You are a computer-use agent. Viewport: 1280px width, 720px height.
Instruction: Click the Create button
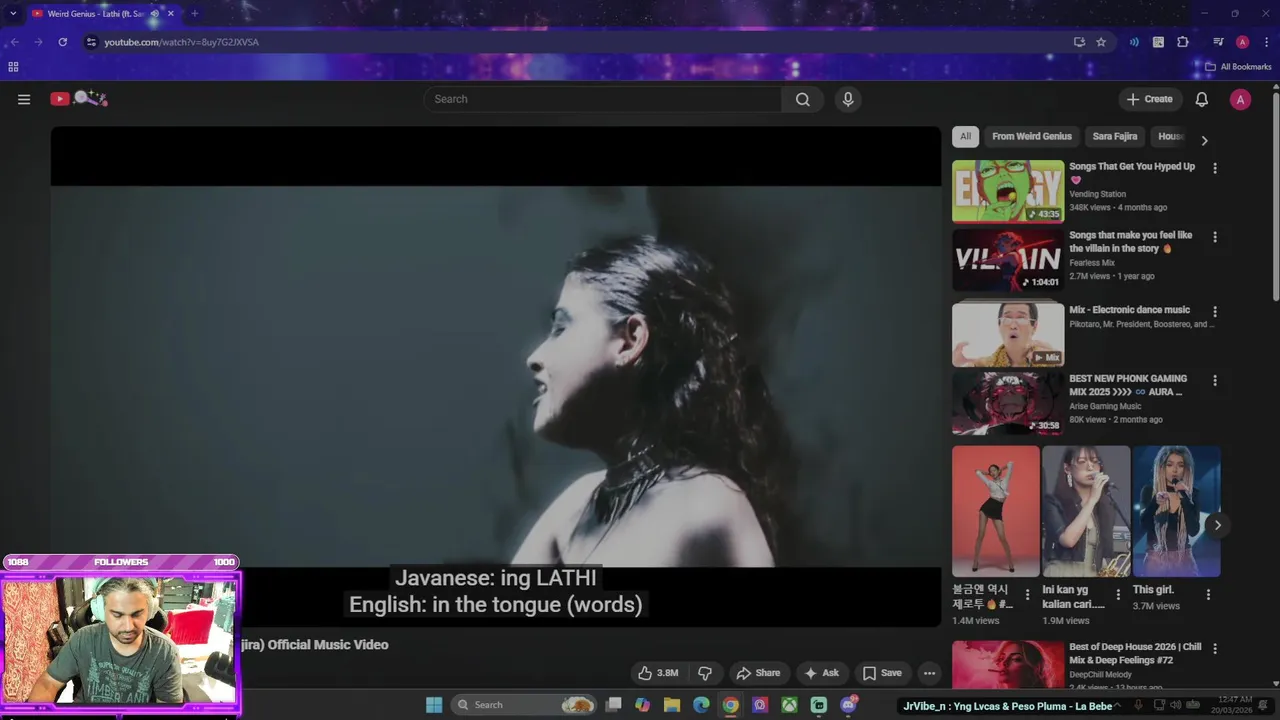[x=1150, y=99]
